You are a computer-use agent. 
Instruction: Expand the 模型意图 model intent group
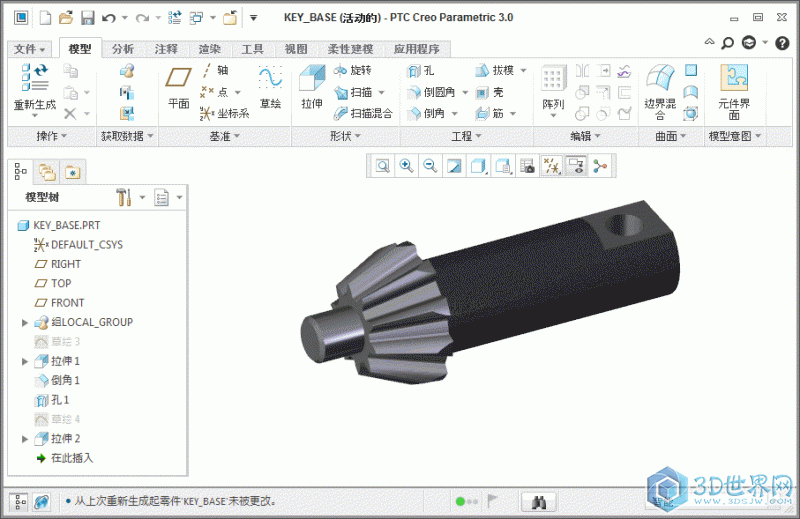pos(735,136)
